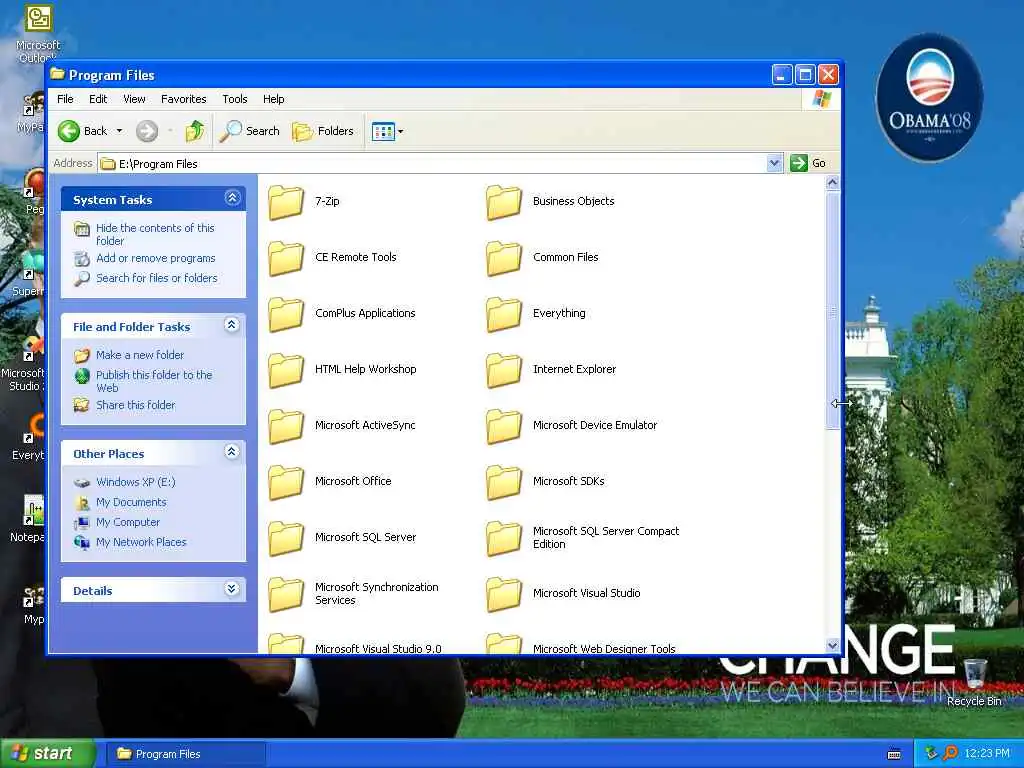Click the vertical scrollbar thumb
This screenshot has width=1024, height=768.
click(832, 311)
